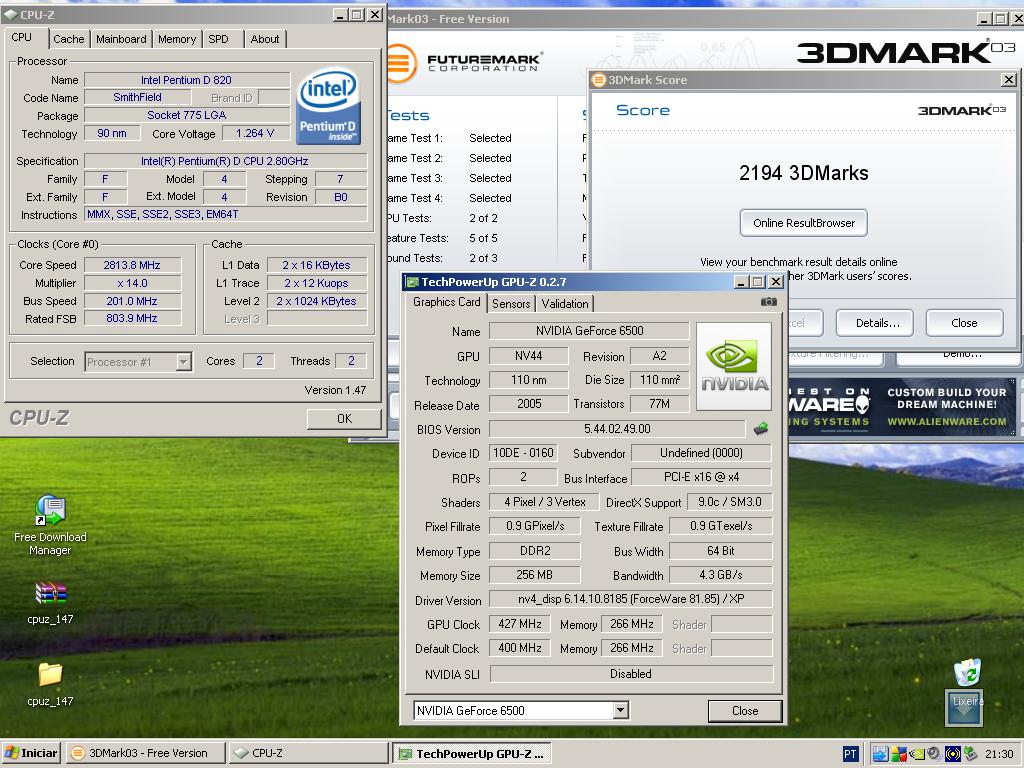The image size is (1024, 768).
Task: Click the GPU-Z Name field NVIDIA GeForce 6500
Action: pos(589,330)
